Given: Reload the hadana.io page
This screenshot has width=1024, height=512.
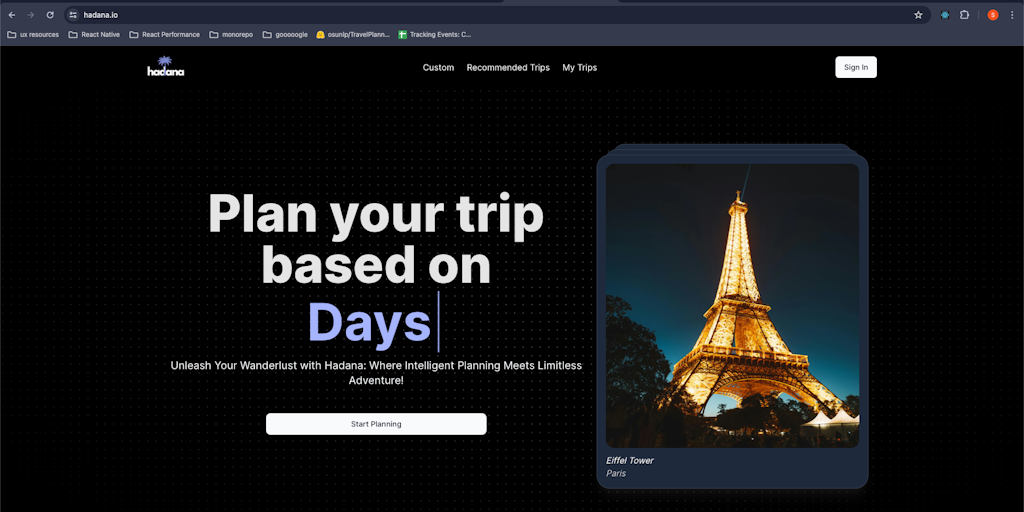Looking at the screenshot, I should click(50, 14).
